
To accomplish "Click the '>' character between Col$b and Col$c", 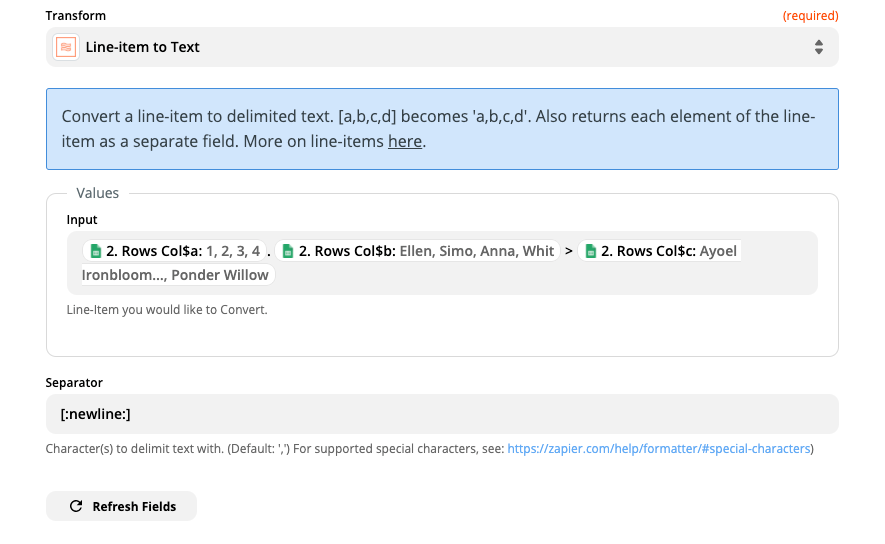I will [568, 251].
